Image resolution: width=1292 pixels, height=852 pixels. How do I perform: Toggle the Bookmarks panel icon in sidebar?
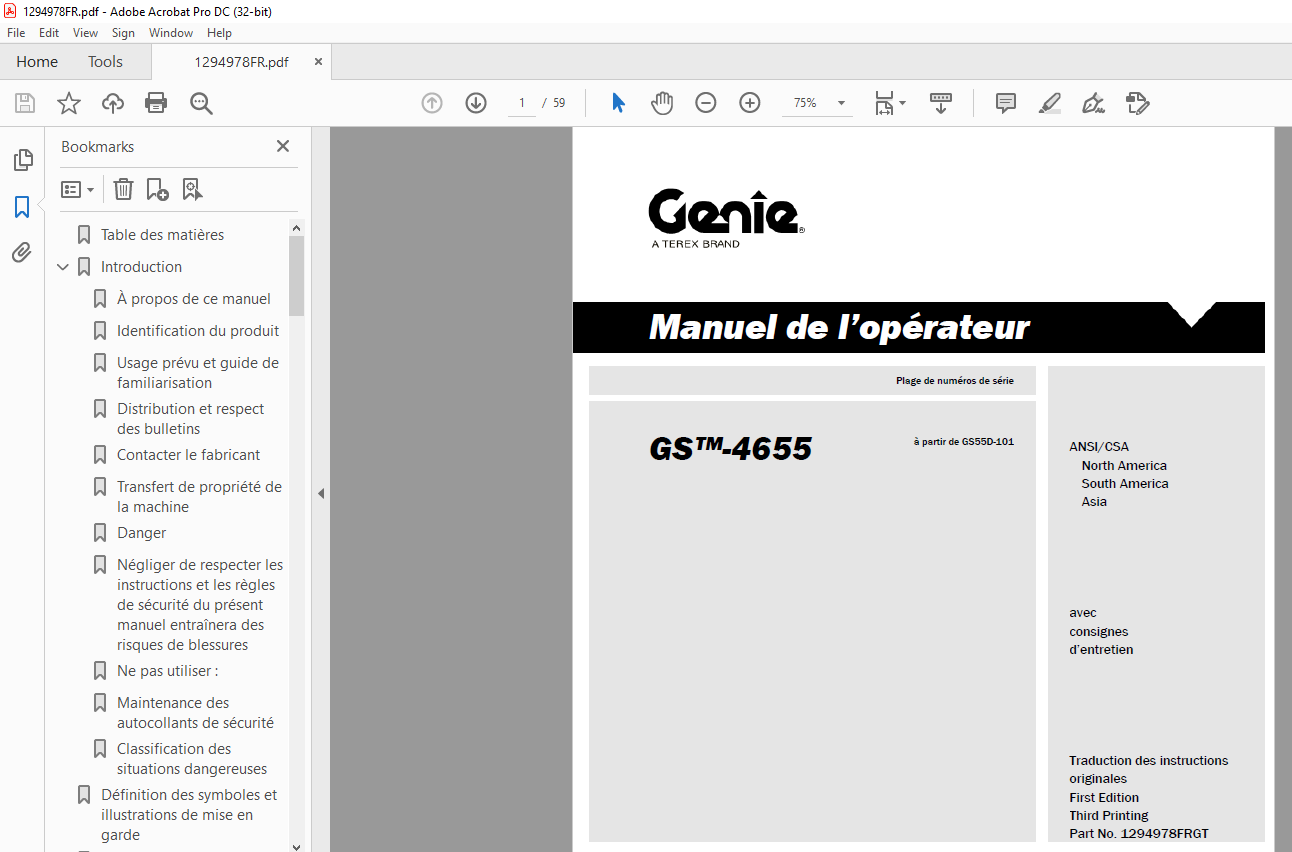[x=22, y=207]
